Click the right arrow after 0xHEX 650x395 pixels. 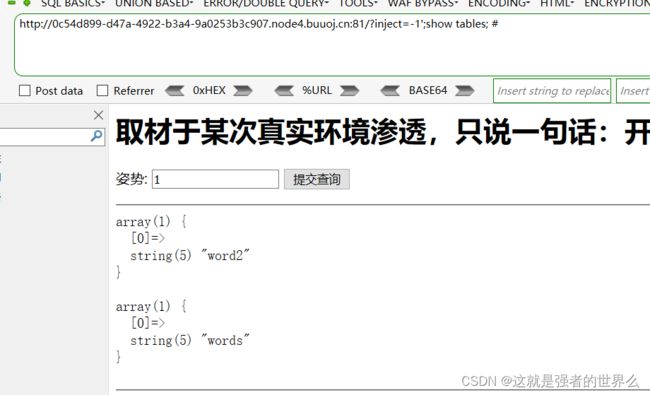coord(243,90)
